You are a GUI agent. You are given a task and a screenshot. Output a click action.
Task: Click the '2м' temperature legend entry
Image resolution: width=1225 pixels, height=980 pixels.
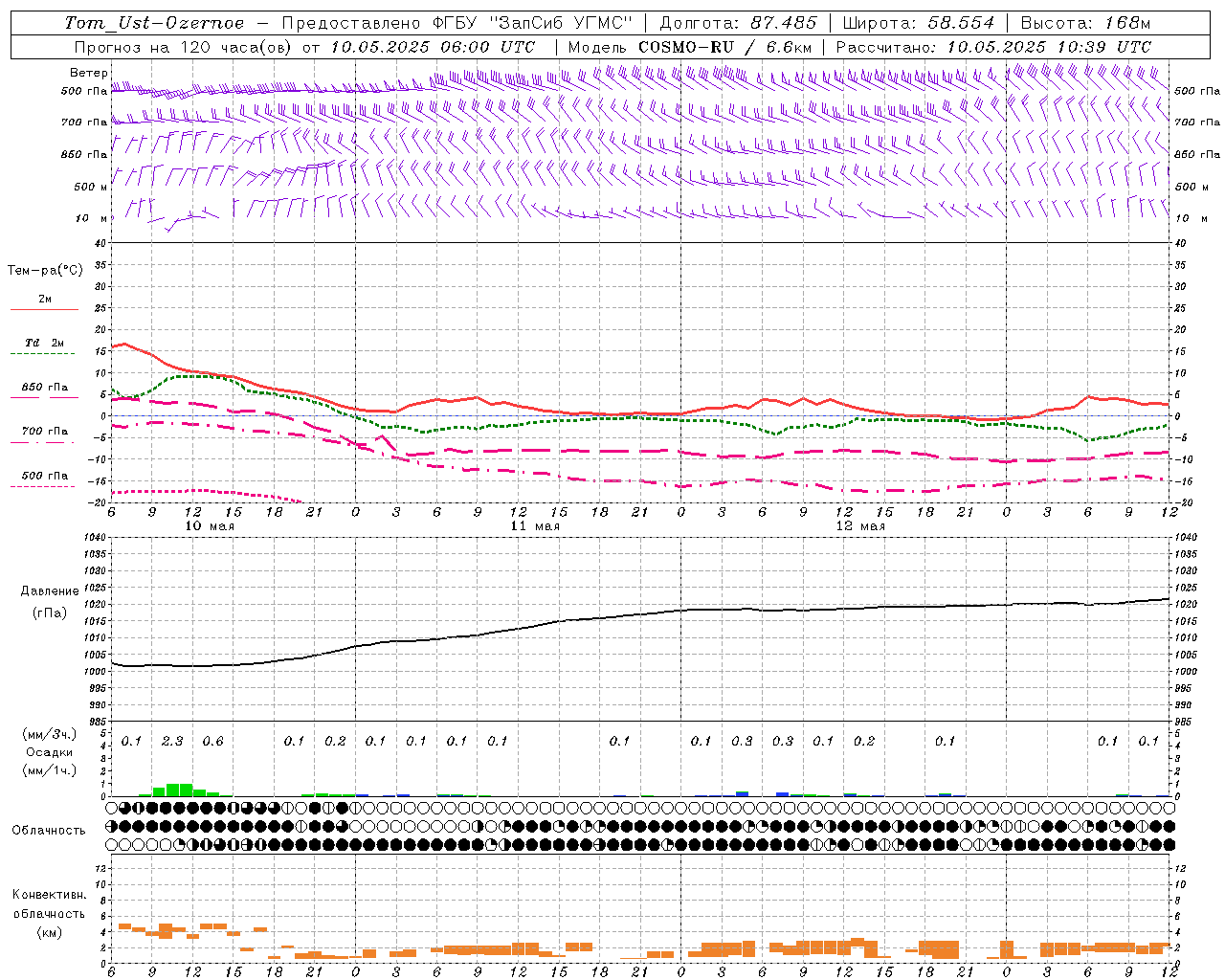pos(45,300)
